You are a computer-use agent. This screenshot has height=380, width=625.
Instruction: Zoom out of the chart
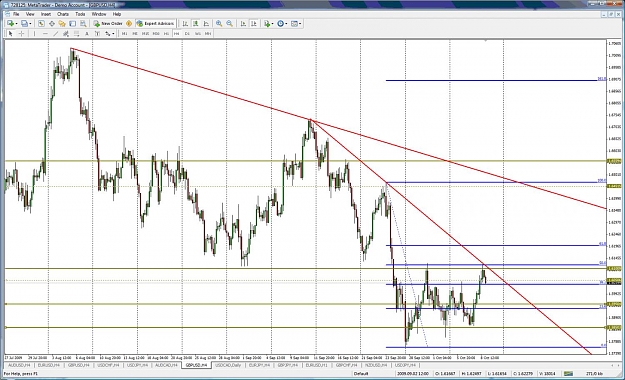[x=230, y=24]
